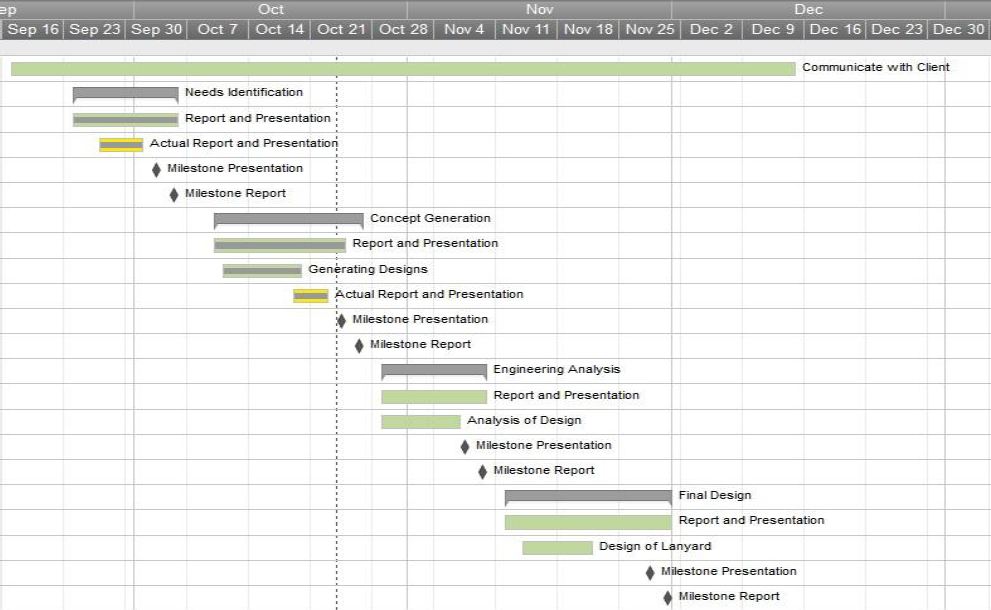Select the Final Design summary bar
This screenshot has width=991, height=610.
coord(588,496)
